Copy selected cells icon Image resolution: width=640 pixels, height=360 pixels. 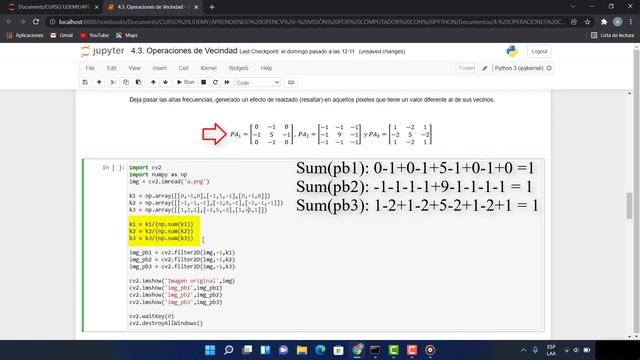click(126, 82)
